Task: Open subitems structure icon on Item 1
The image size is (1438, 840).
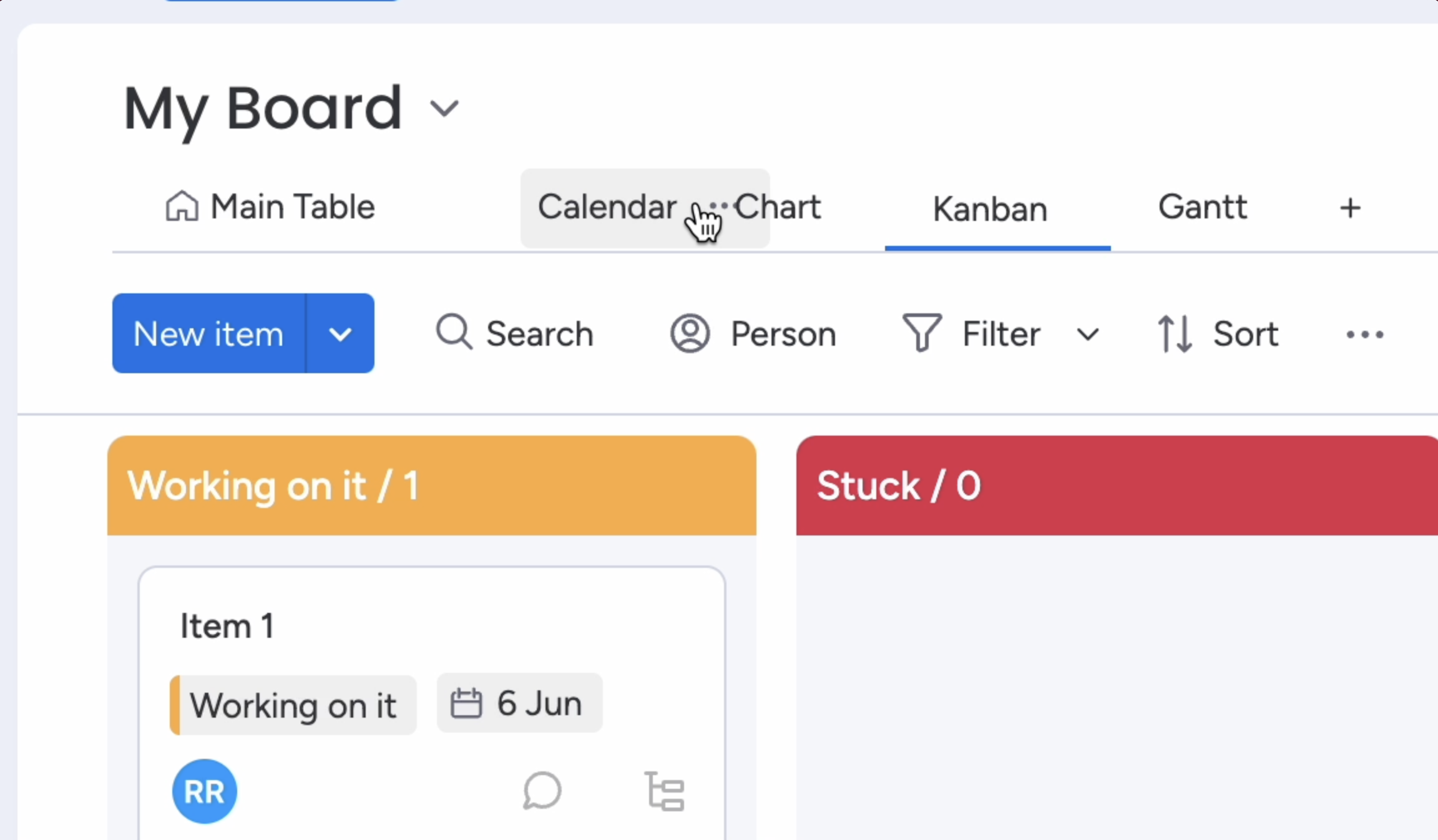Action: pyautogui.click(x=664, y=791)
